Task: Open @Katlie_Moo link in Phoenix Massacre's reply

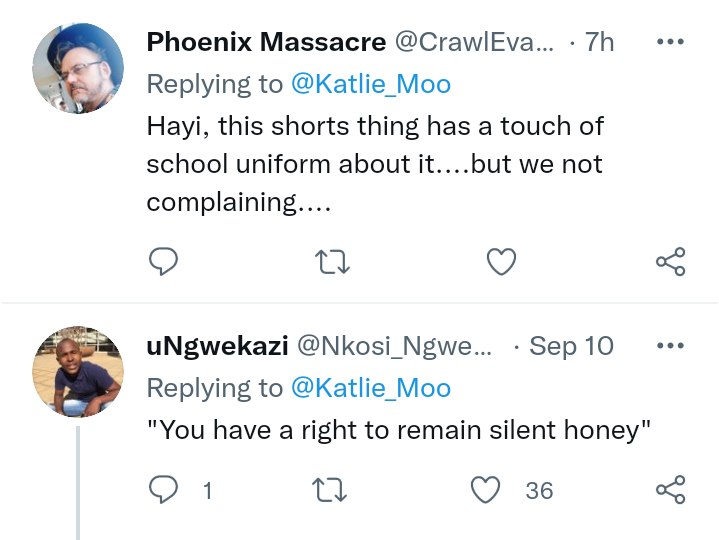Action: click(x=370, y=84)
